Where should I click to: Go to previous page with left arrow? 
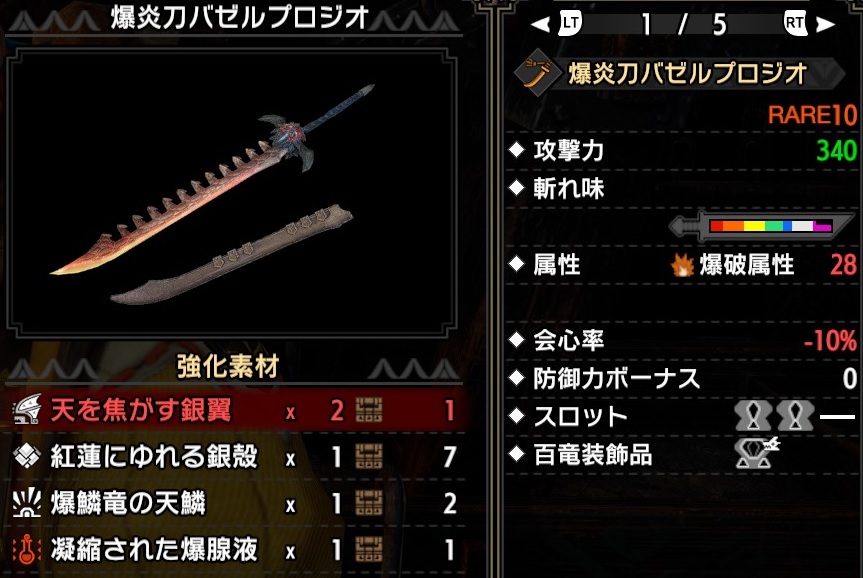click(541, 24)
